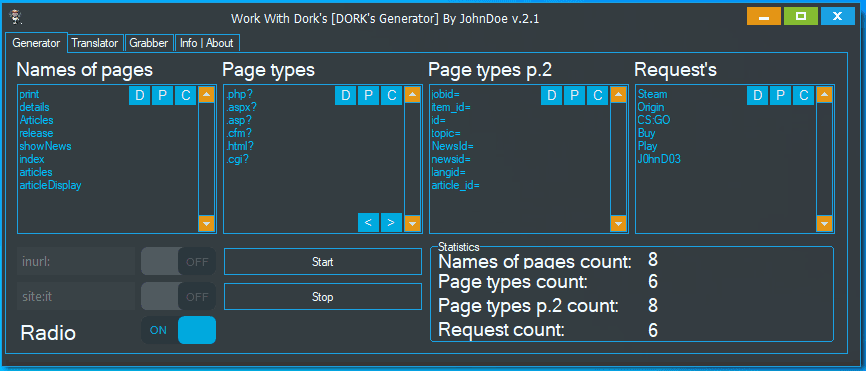This screenshot has height=371, width=866.
Task: Turn off the Radio switch
Action: click(178, 330)
